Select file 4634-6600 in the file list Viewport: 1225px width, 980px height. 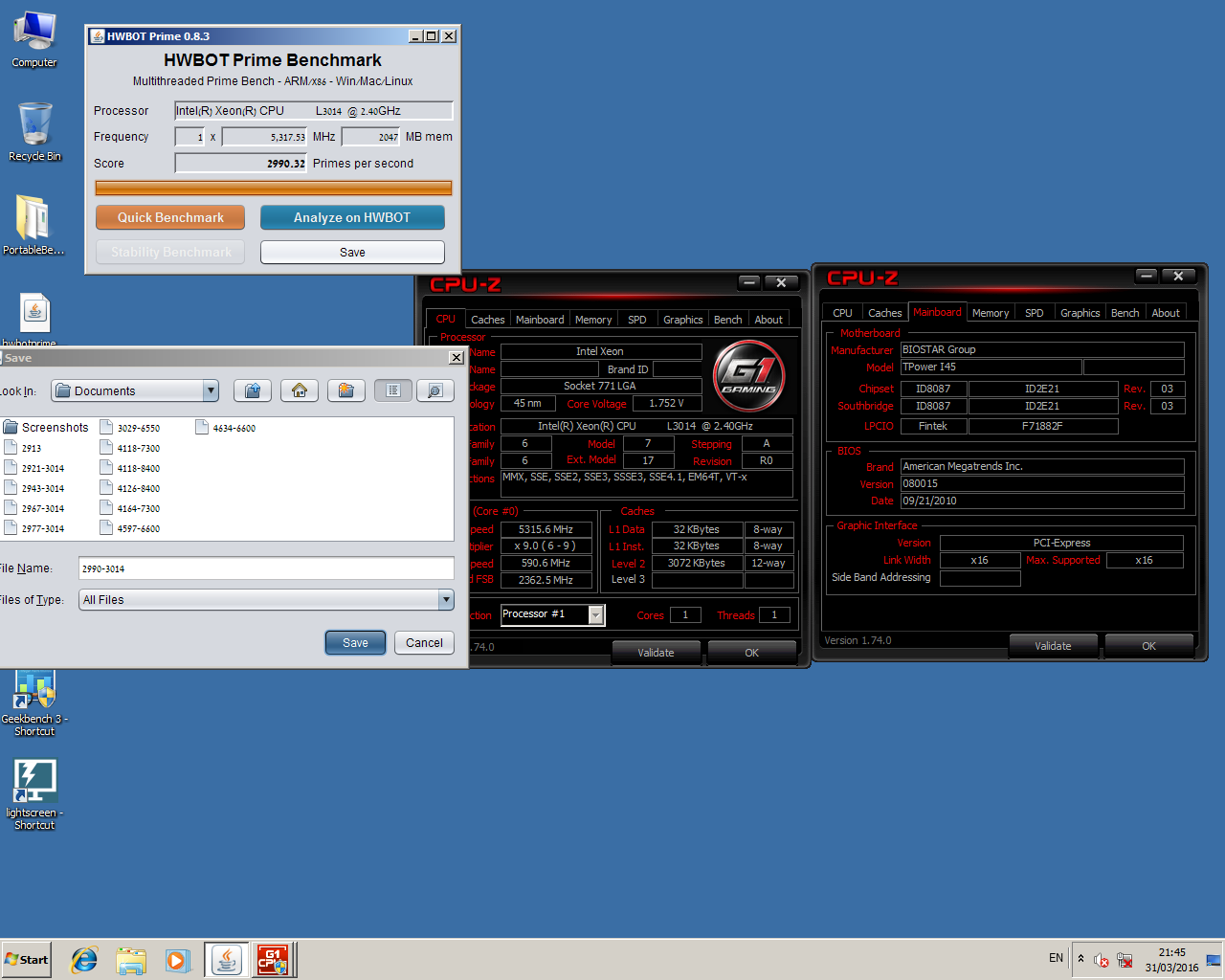click(226, 428)
